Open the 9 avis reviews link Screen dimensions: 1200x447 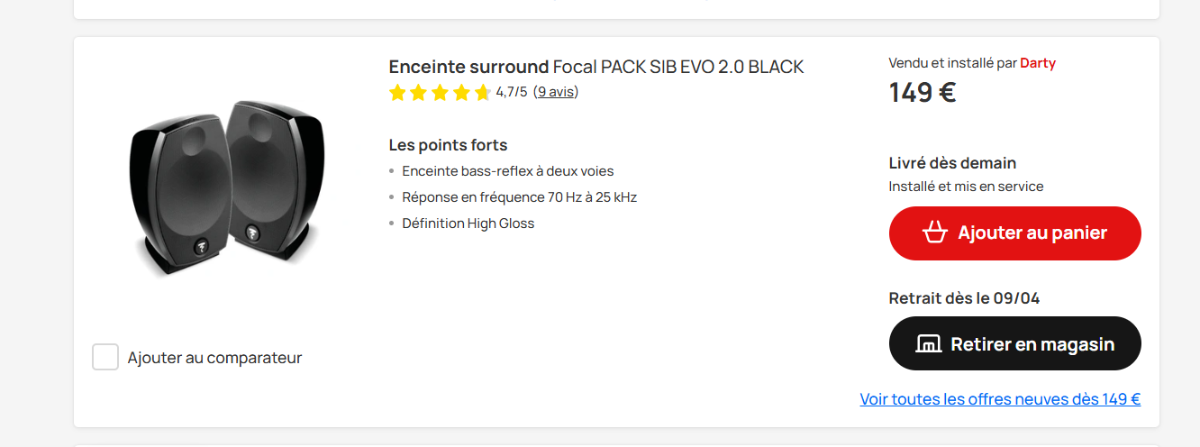pyautogui.click(x=555, y=92)
